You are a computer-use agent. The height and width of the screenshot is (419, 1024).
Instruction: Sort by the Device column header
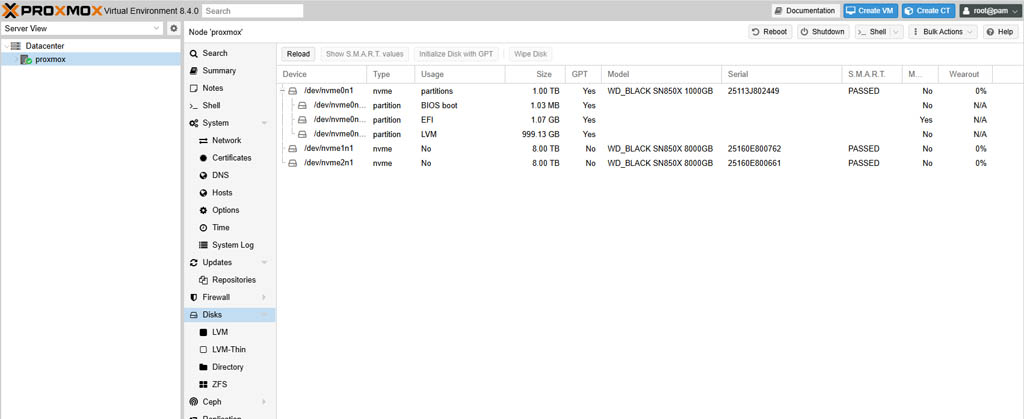tap(322, 74)
